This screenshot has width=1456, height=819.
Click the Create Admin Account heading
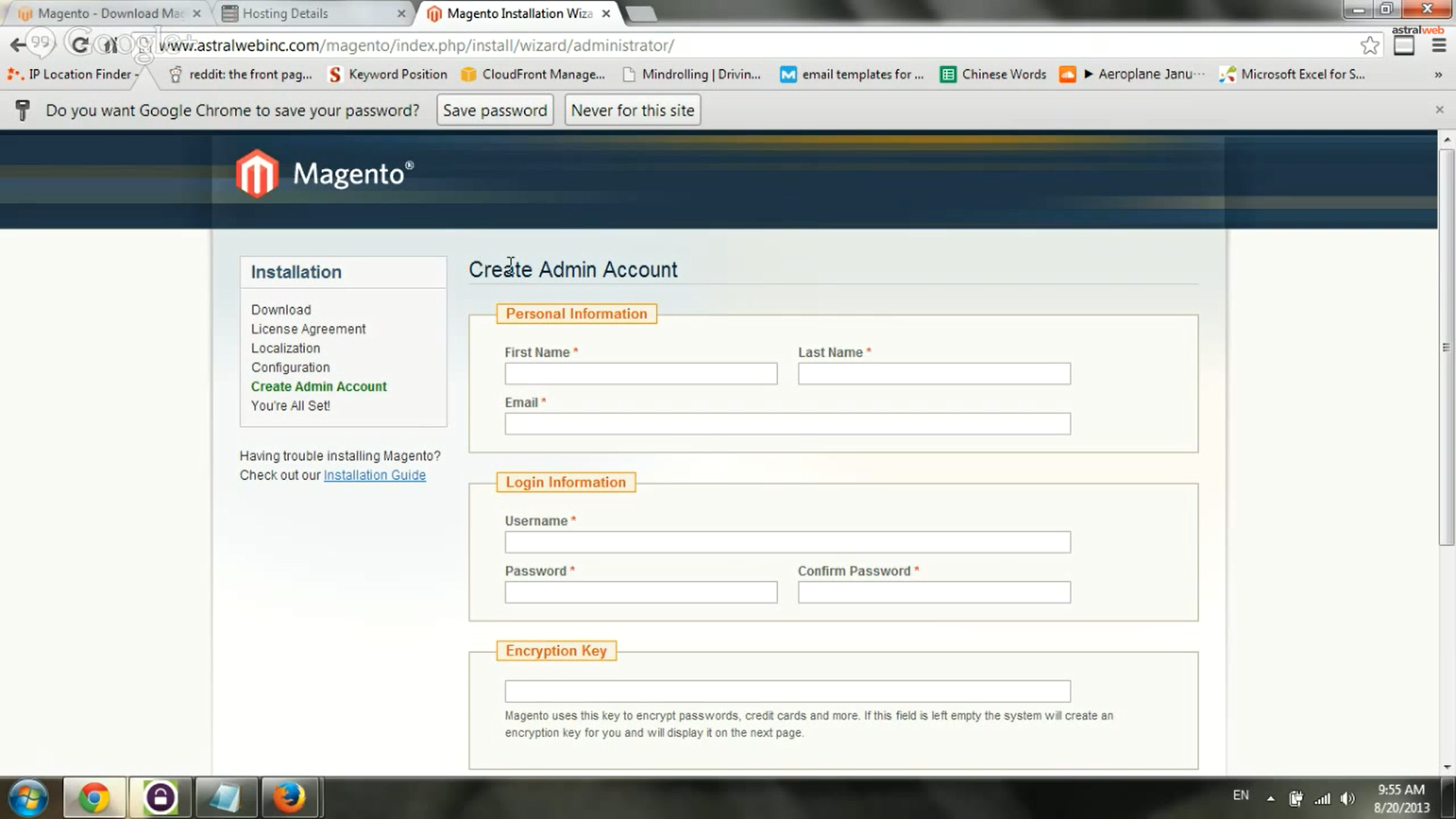click(x=573, y=270)
